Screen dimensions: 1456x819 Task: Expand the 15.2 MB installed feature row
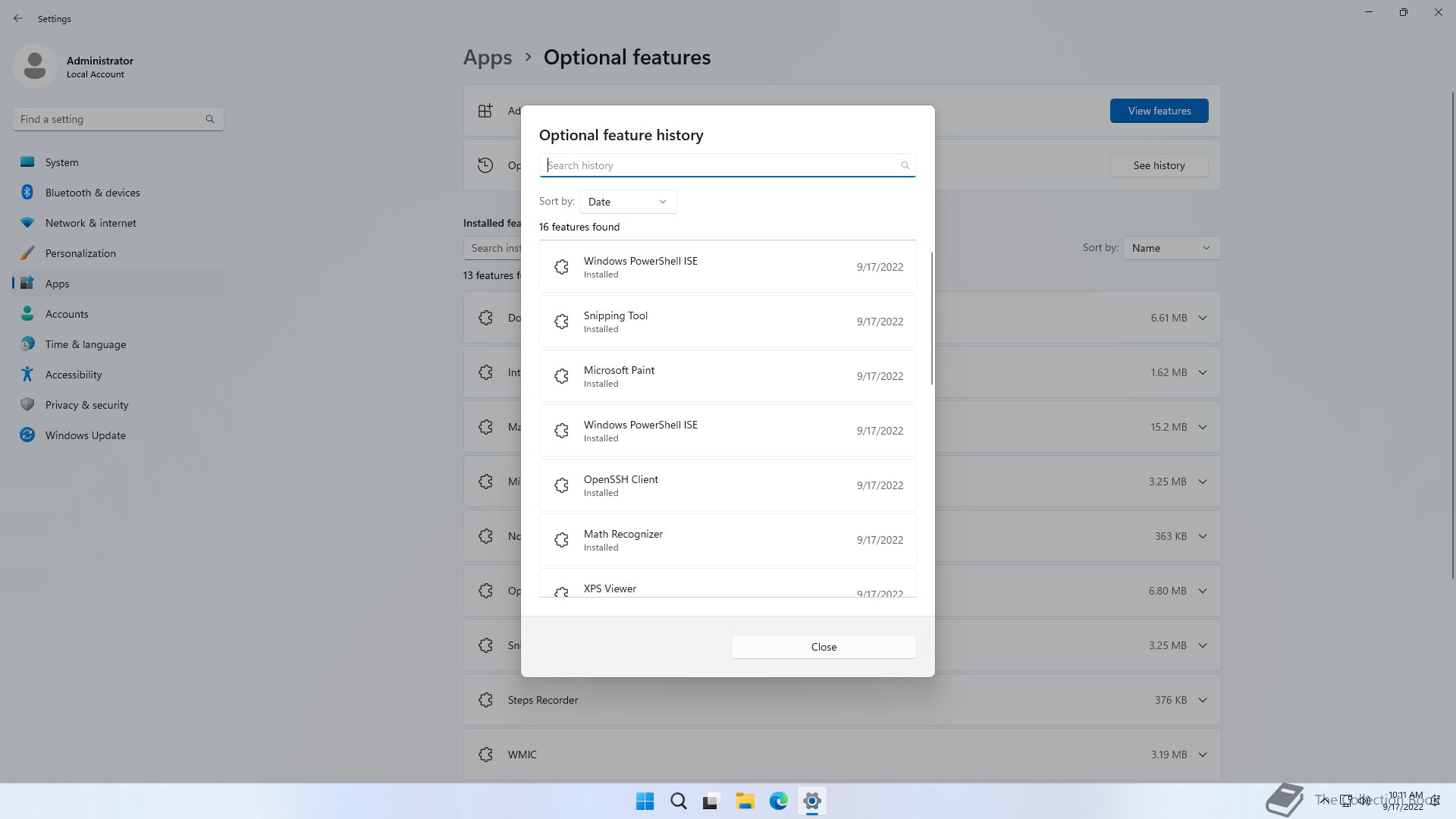[1203, 427]
